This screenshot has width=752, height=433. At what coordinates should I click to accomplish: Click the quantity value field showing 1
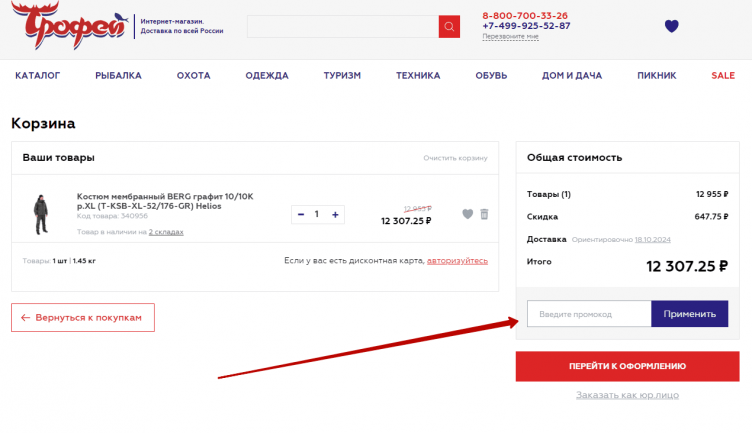(x=317, y=214)
